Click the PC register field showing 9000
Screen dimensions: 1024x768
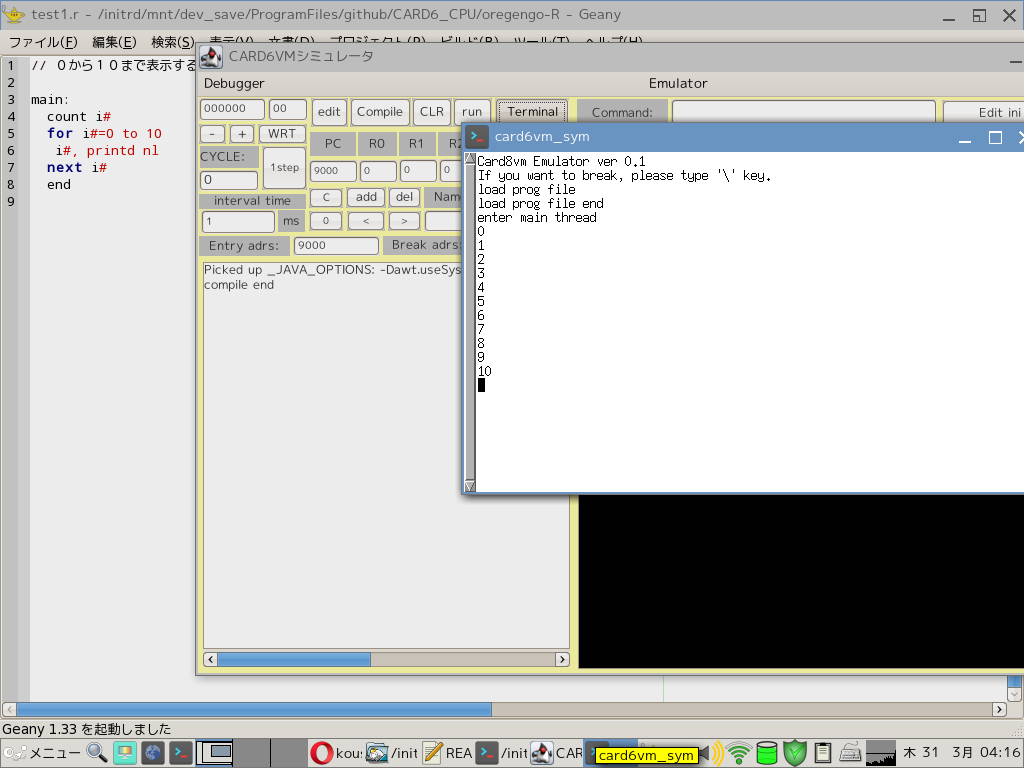(333, 171)
